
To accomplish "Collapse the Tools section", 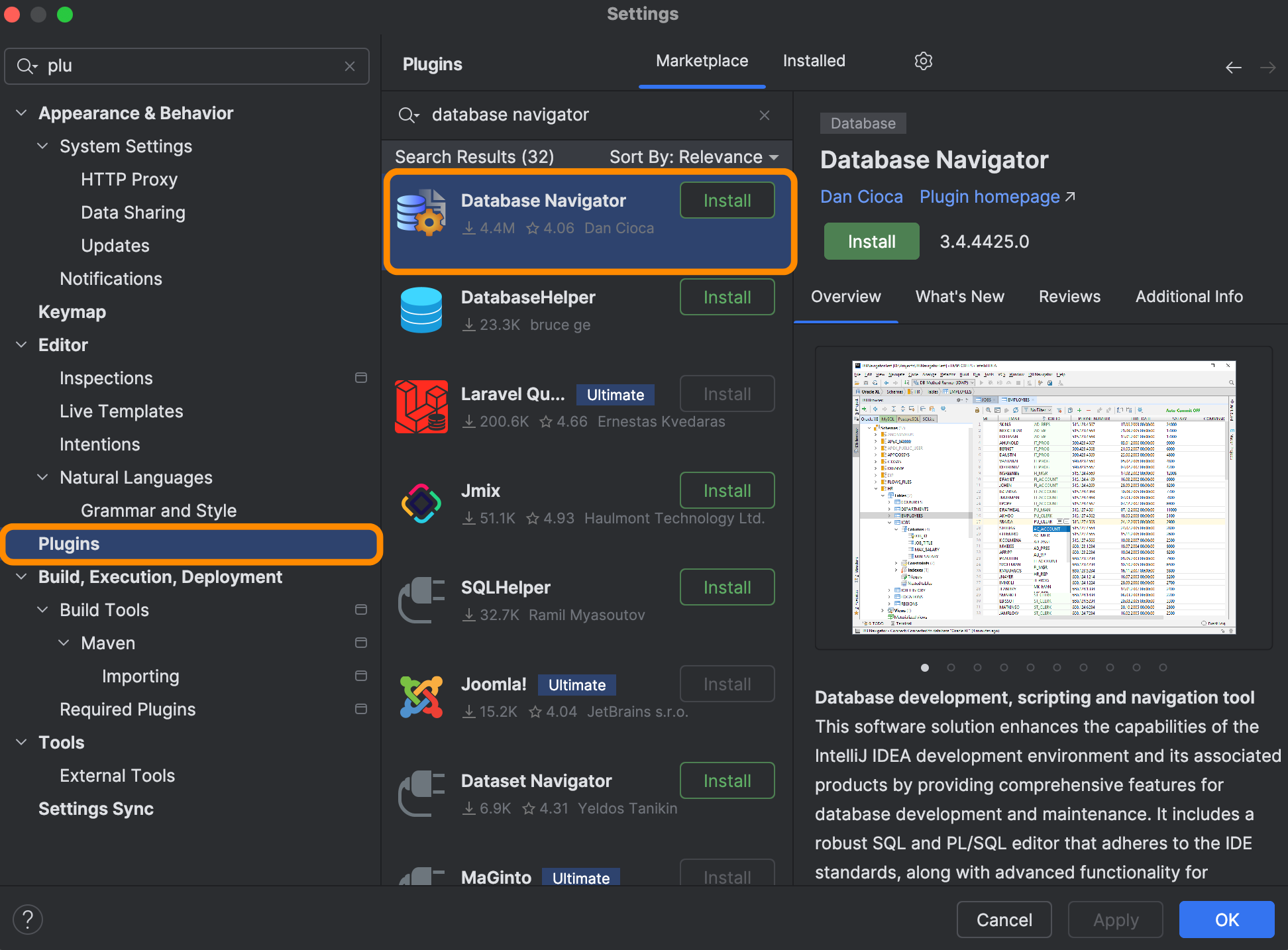I will (x=21, y=743).
